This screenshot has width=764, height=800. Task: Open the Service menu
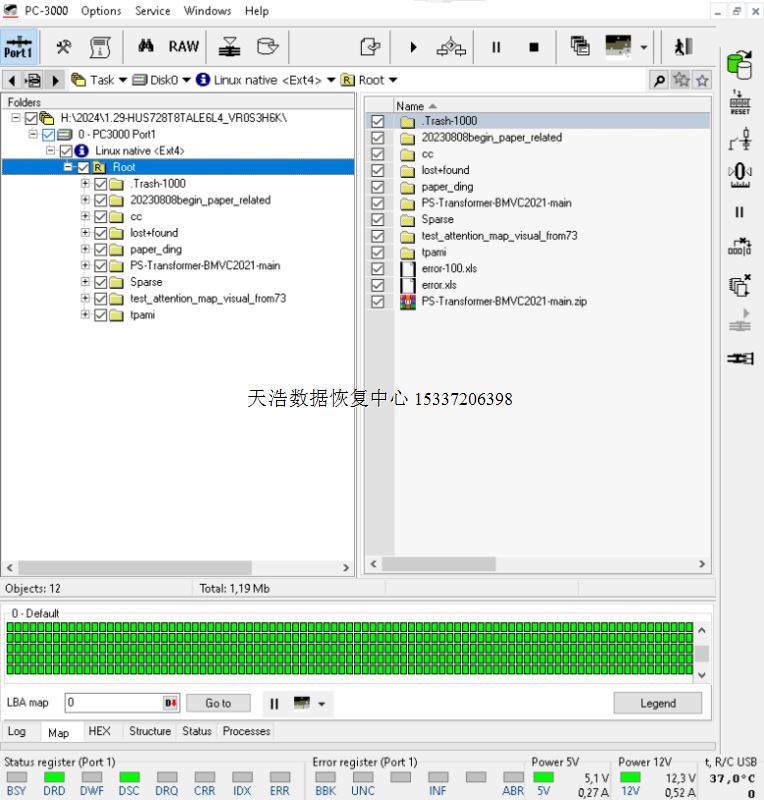[152, 11]
